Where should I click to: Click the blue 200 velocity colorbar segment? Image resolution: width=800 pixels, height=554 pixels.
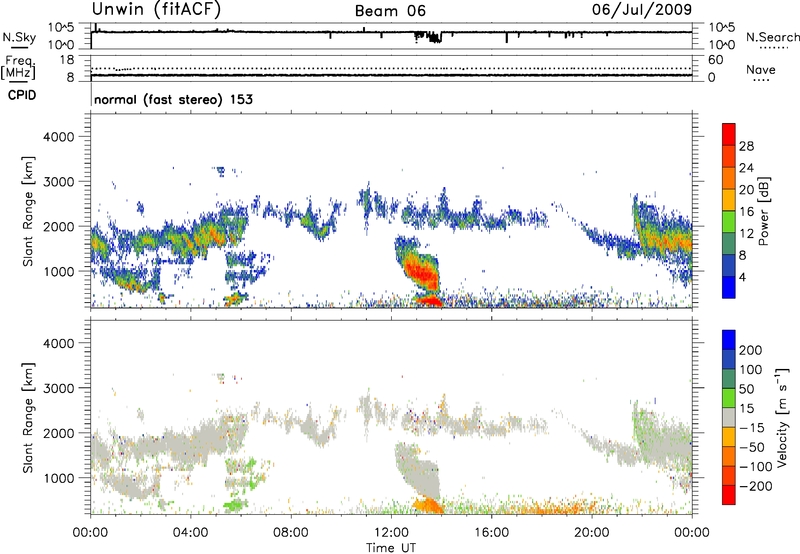(729, 340)
